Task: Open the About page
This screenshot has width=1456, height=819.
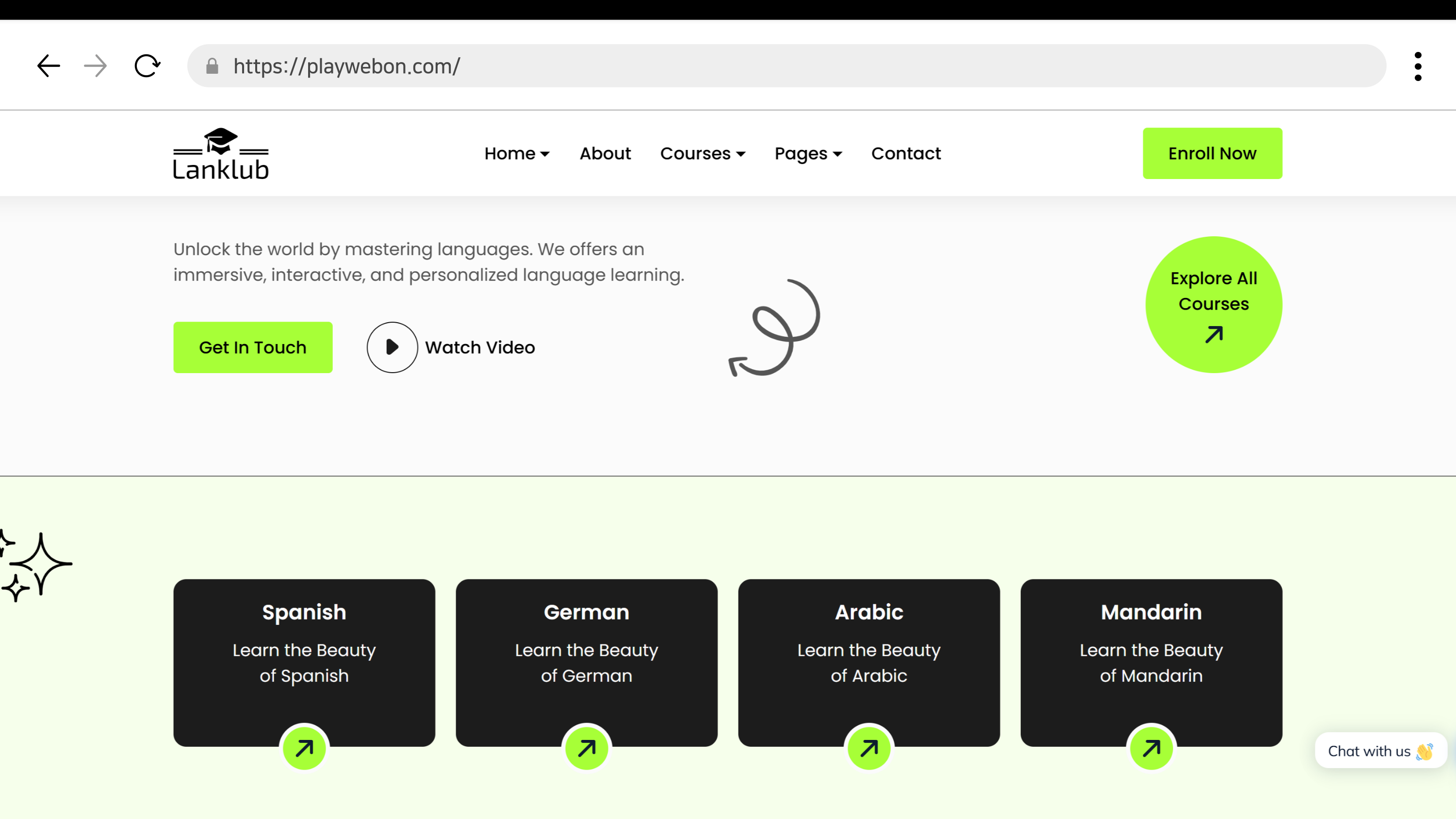Action: (605, 154)
